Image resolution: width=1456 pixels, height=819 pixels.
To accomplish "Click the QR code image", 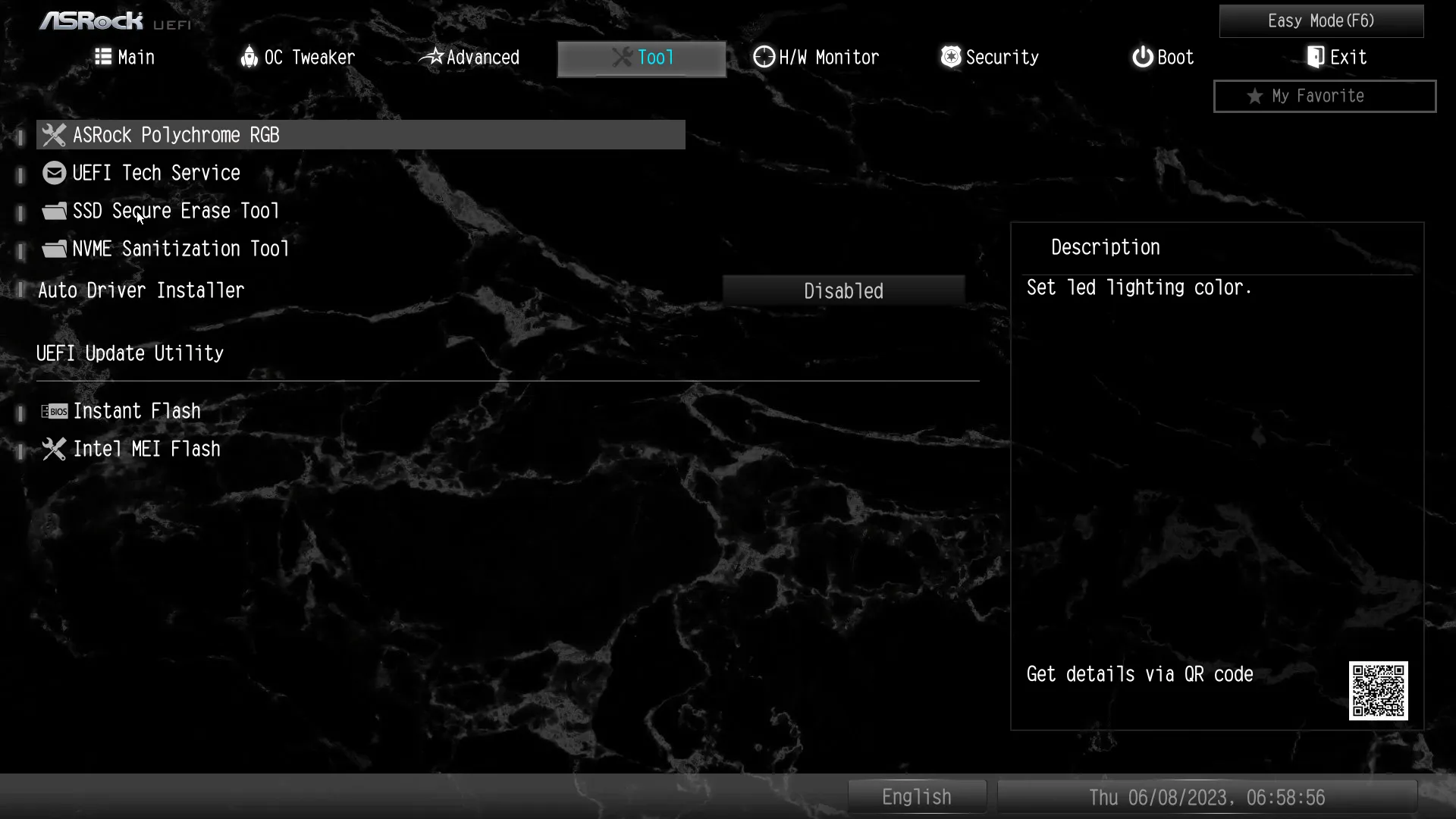I will click(1378, 690).
